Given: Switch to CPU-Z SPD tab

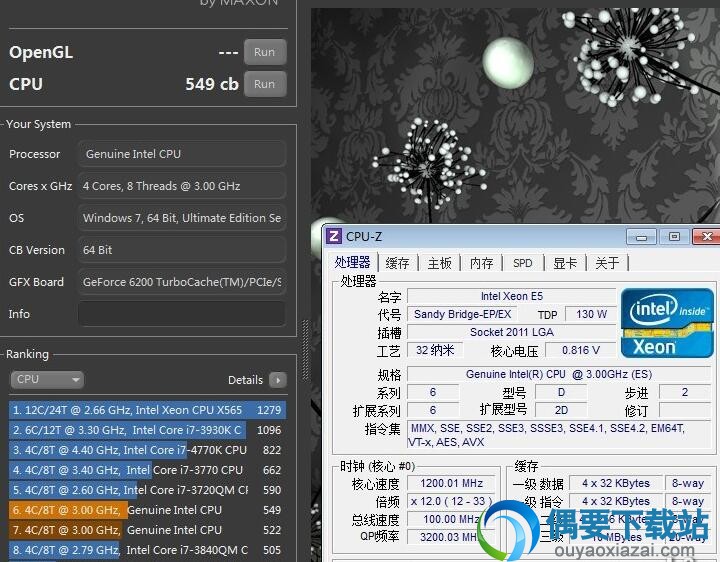Looking at the screenshot, I should [523, 263].
